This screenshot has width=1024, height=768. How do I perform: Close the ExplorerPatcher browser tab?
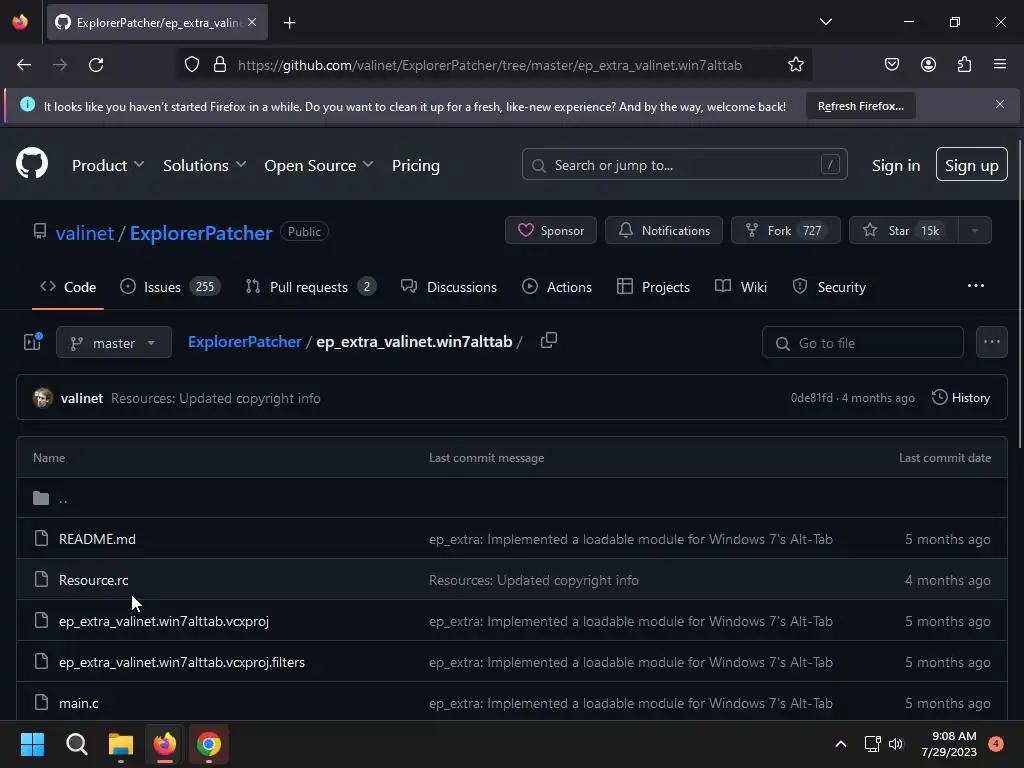click(x=252, y=22)
